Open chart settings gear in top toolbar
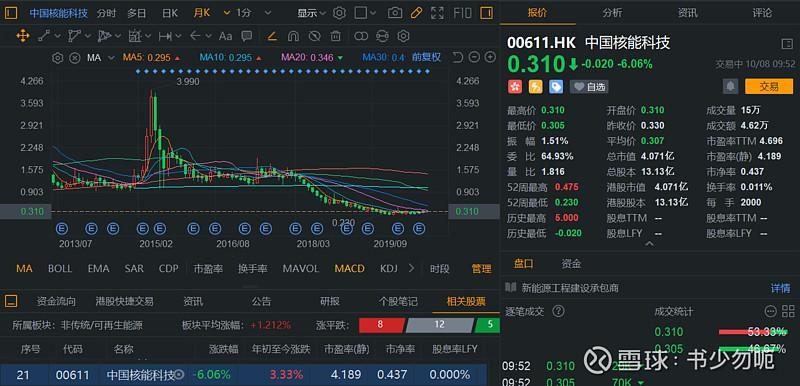The image size is (800, 386). pyautogui.click(x=339, y=13)
